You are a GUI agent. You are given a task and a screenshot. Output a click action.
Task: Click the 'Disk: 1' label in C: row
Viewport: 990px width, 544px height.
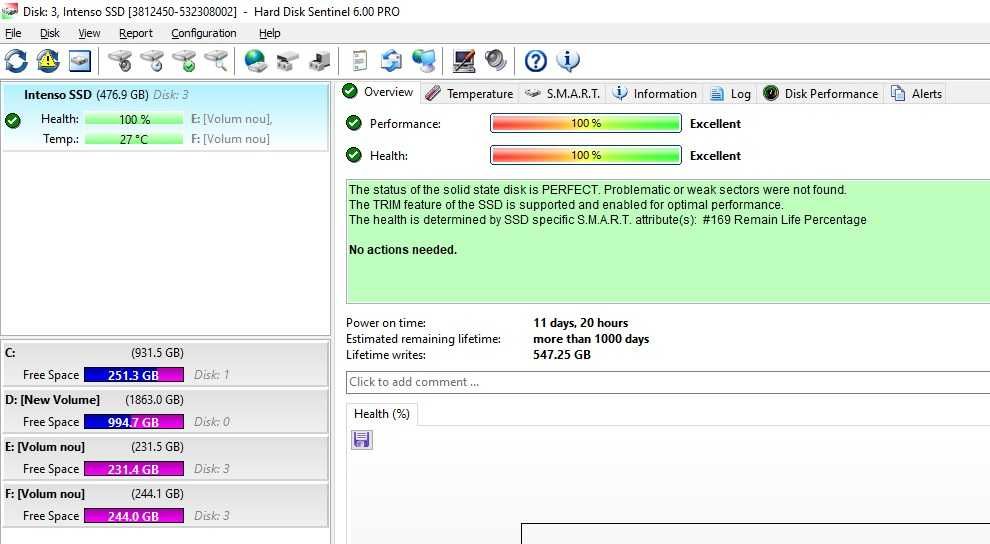212,375
